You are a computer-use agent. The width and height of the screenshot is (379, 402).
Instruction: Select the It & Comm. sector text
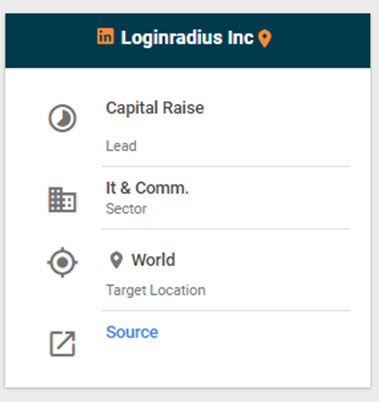click(147, 188)
